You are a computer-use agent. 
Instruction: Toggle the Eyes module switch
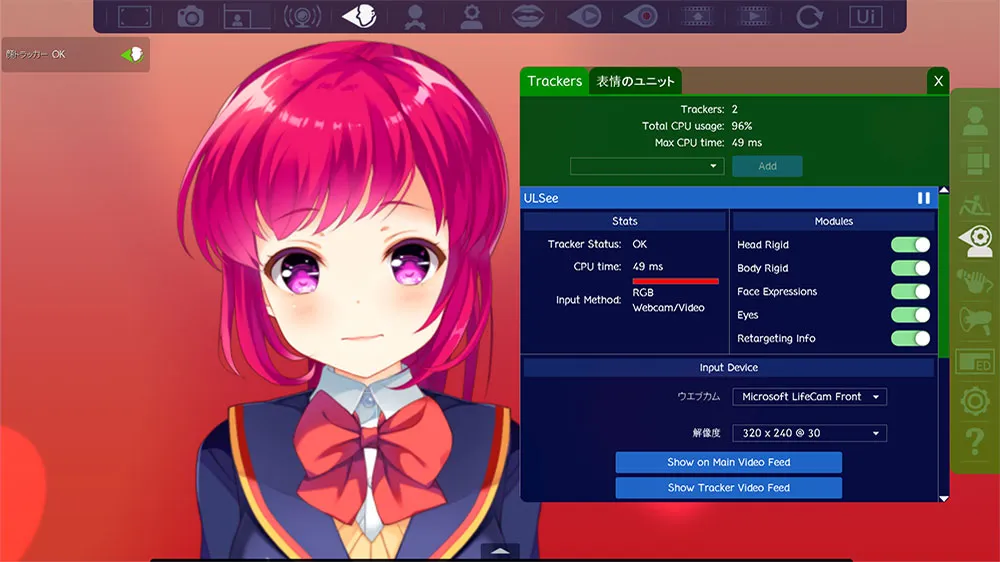click(910, 315)
